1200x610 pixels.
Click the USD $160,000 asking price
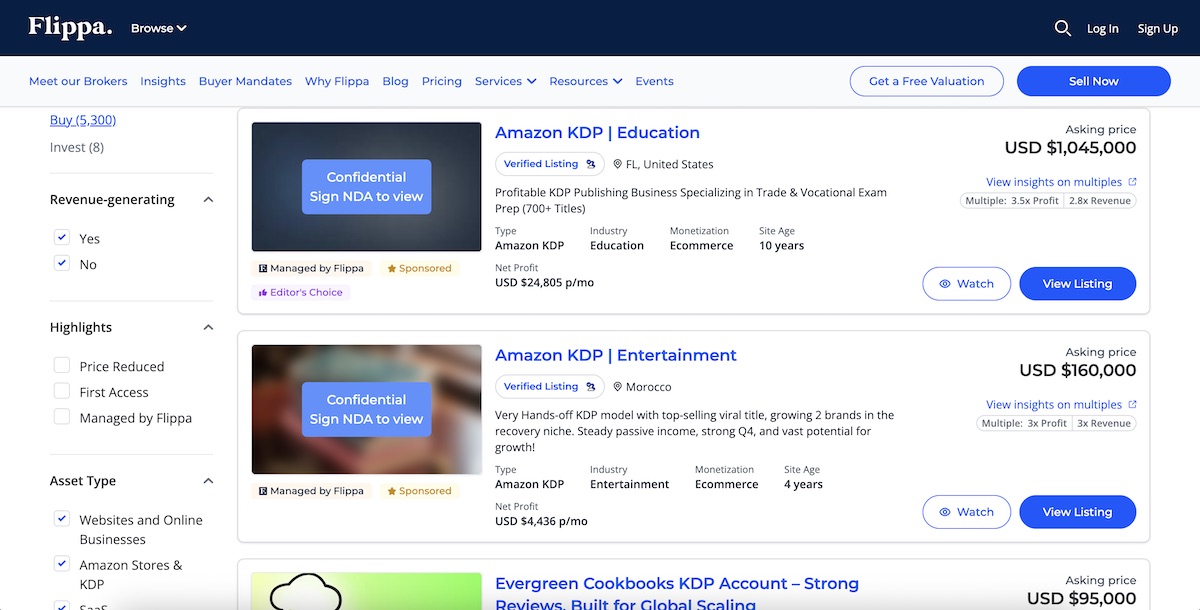(x=1078, y=370)
